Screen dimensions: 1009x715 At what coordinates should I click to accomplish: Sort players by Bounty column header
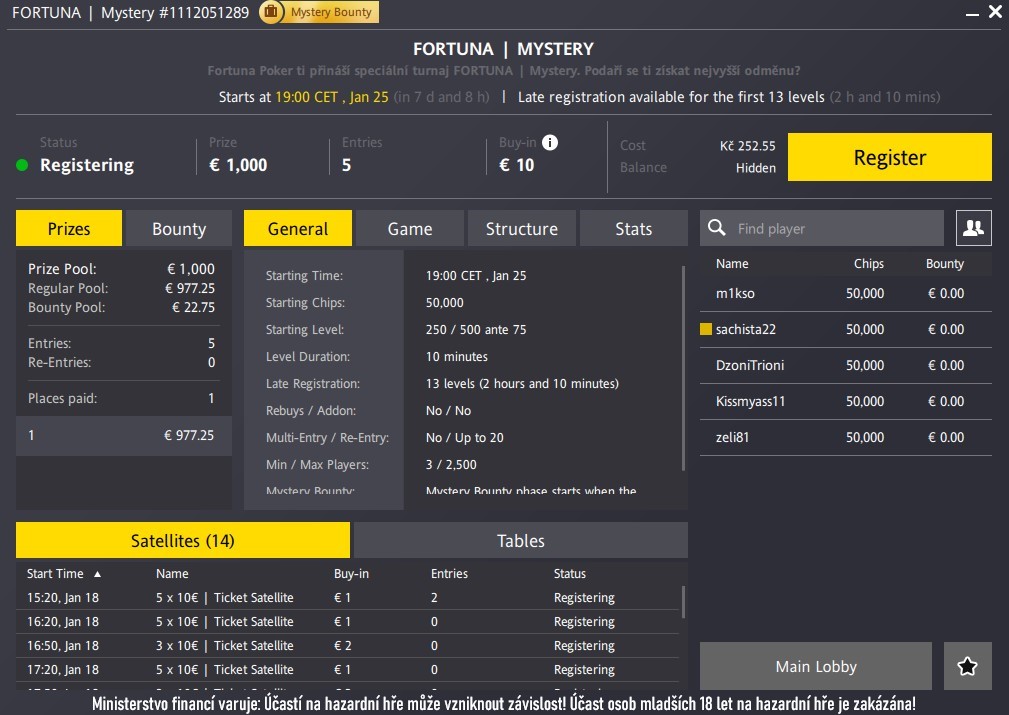click(945, 263)
